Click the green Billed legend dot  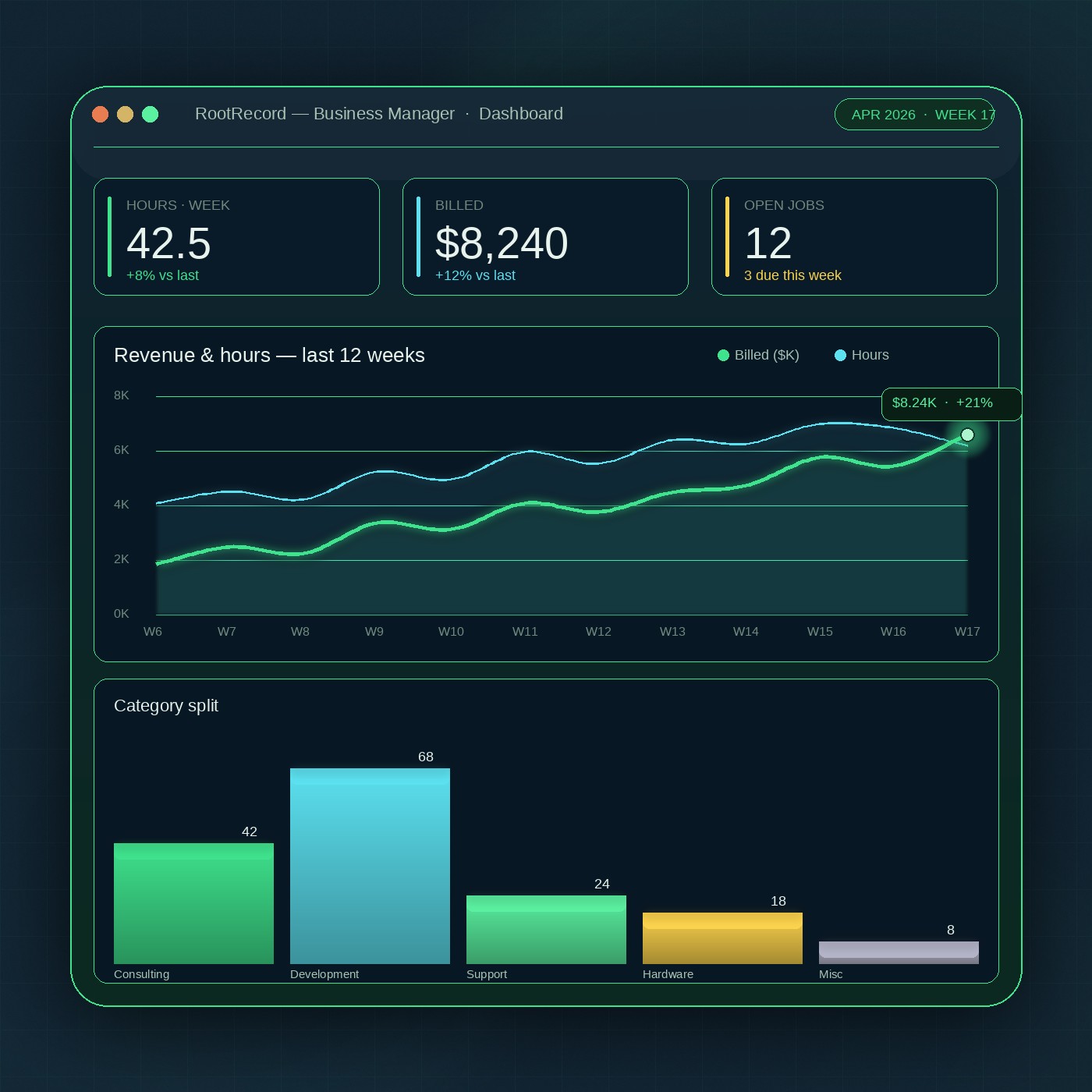tap(724, 355)
